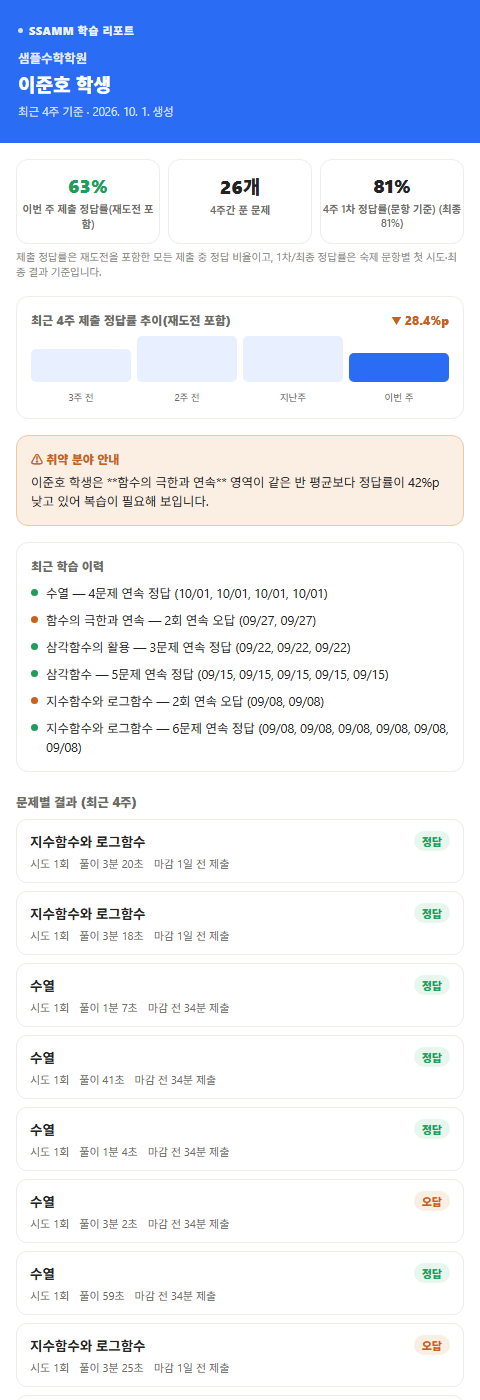
Task: Click the warning icon beside 취약 분야 안내
Action: 37,459
